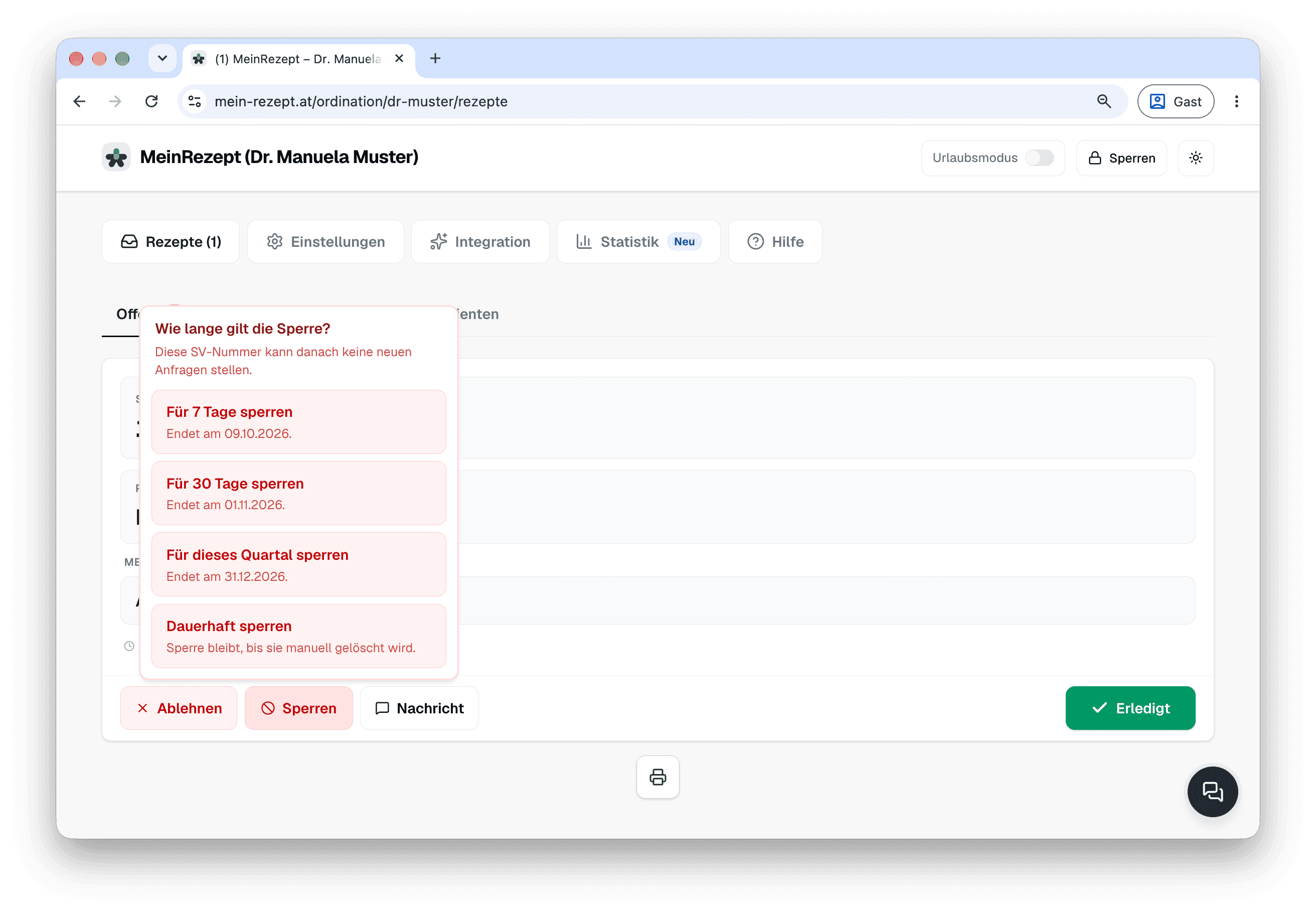The image size is (1316, 913).
Task: Open the Statistik tab
Action: pyautogui.click(x=638, y=241)
